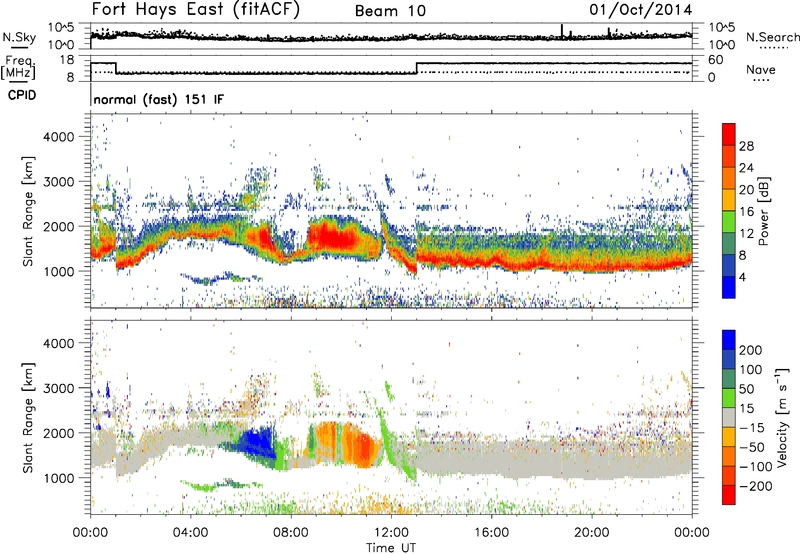Click the '1000' tick on velocity panel
Screen dimensions: 800x554
click(x=59, y=478)
